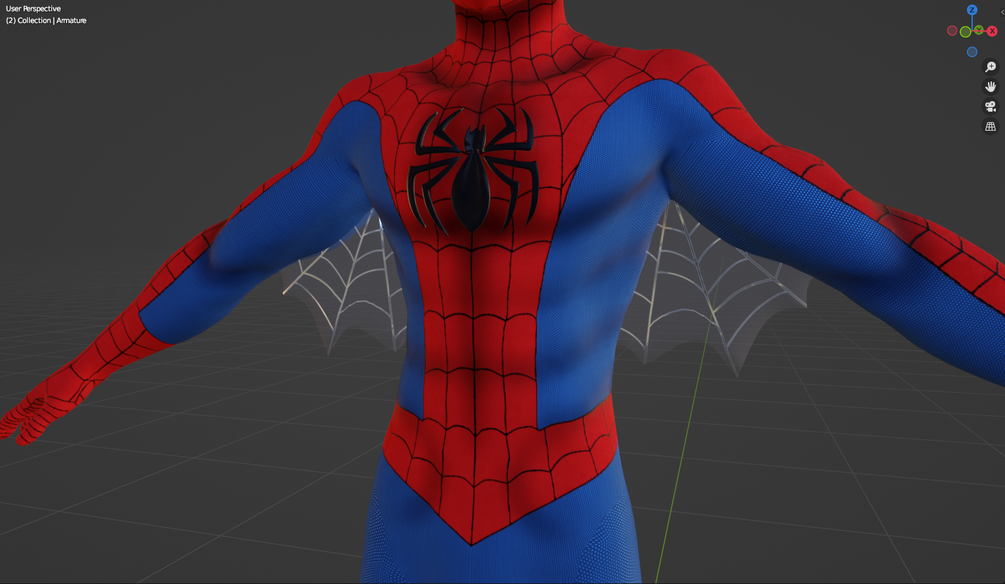Click the "User Perspective" viewport label

tap(33, 9)
